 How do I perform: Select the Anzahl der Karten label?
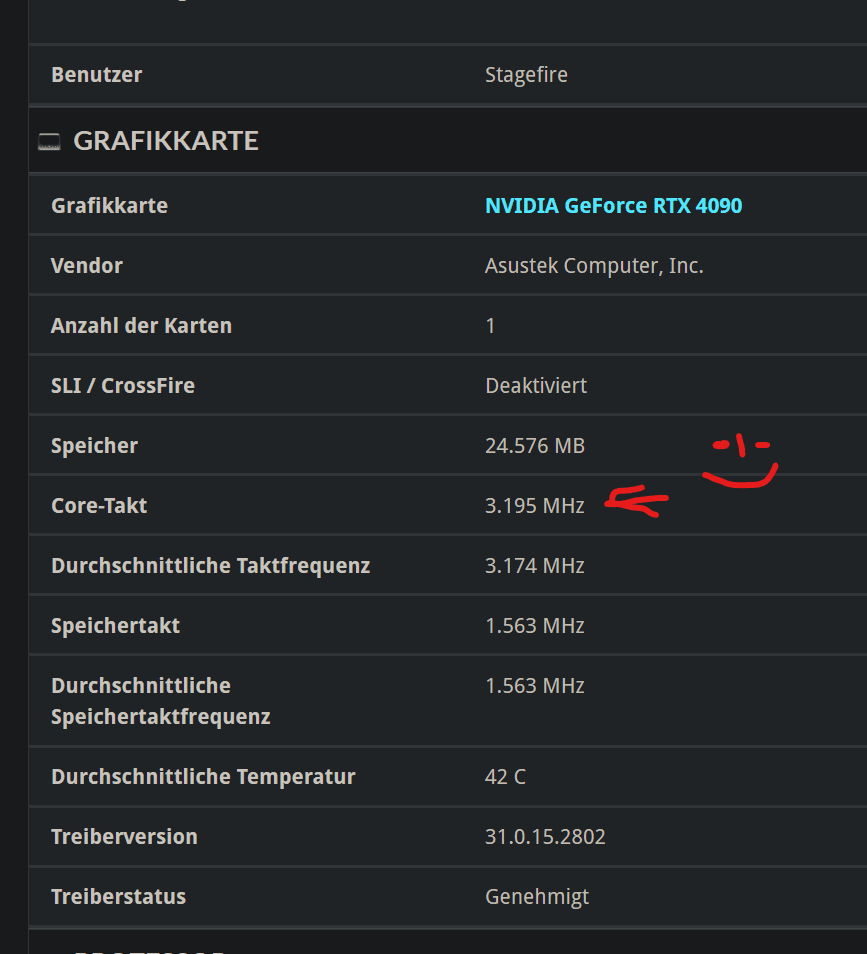pyautogui.click(x=141, y=326)
